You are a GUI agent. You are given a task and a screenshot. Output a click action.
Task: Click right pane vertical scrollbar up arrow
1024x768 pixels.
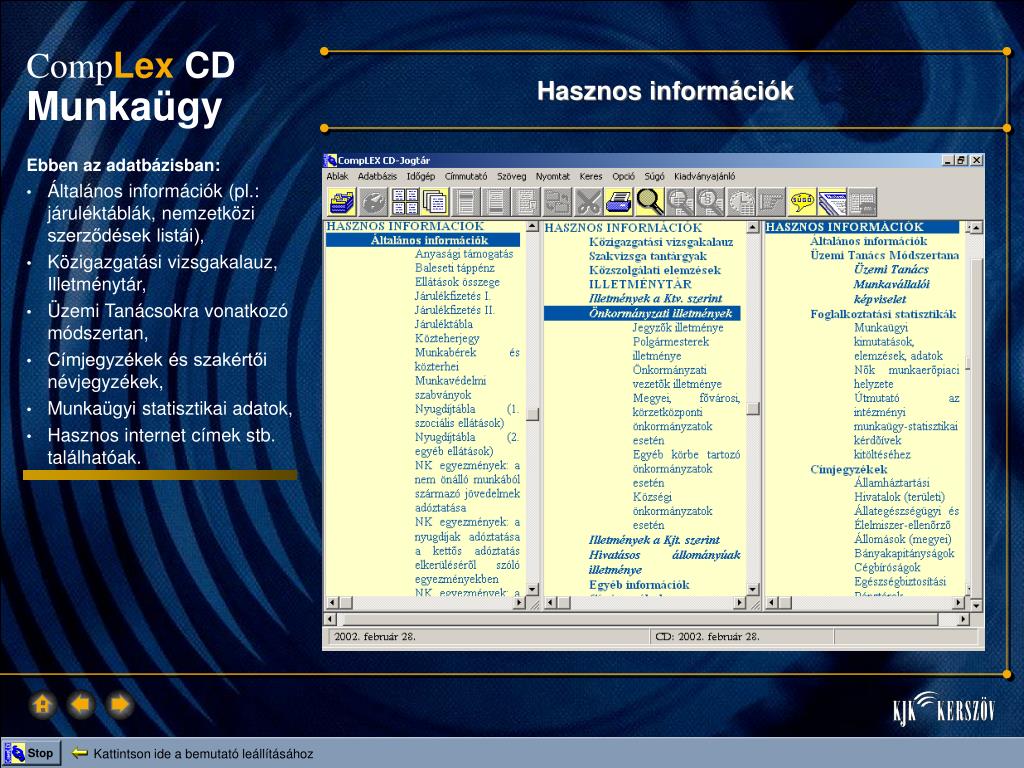coord(976,227)
